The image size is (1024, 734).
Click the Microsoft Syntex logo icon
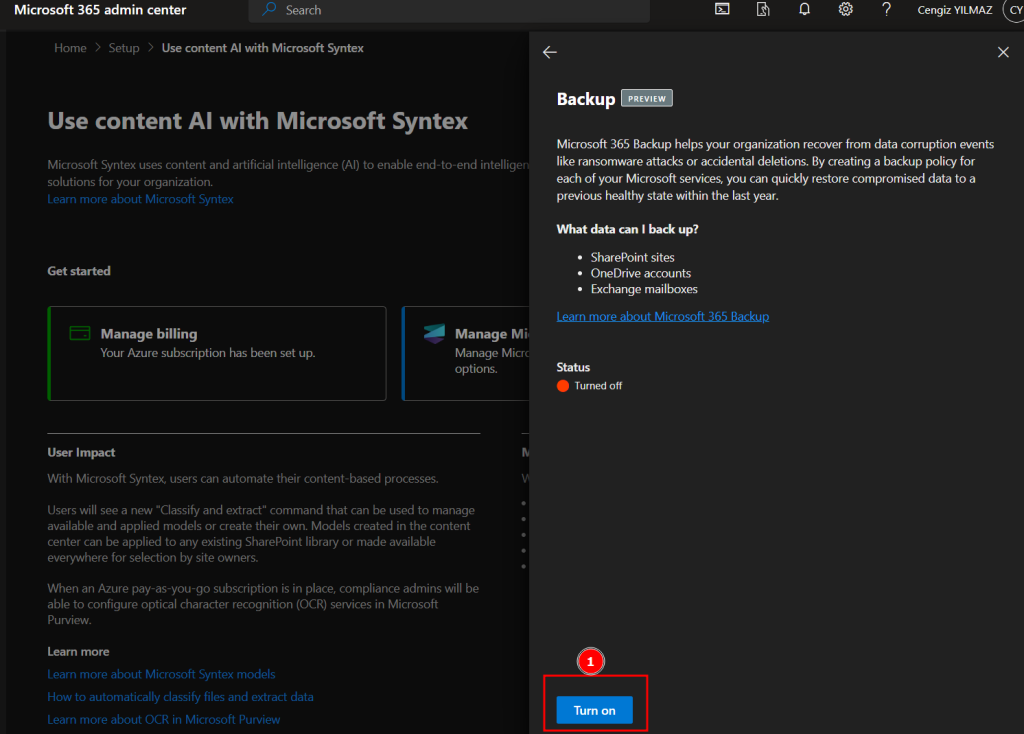(434, 334)
